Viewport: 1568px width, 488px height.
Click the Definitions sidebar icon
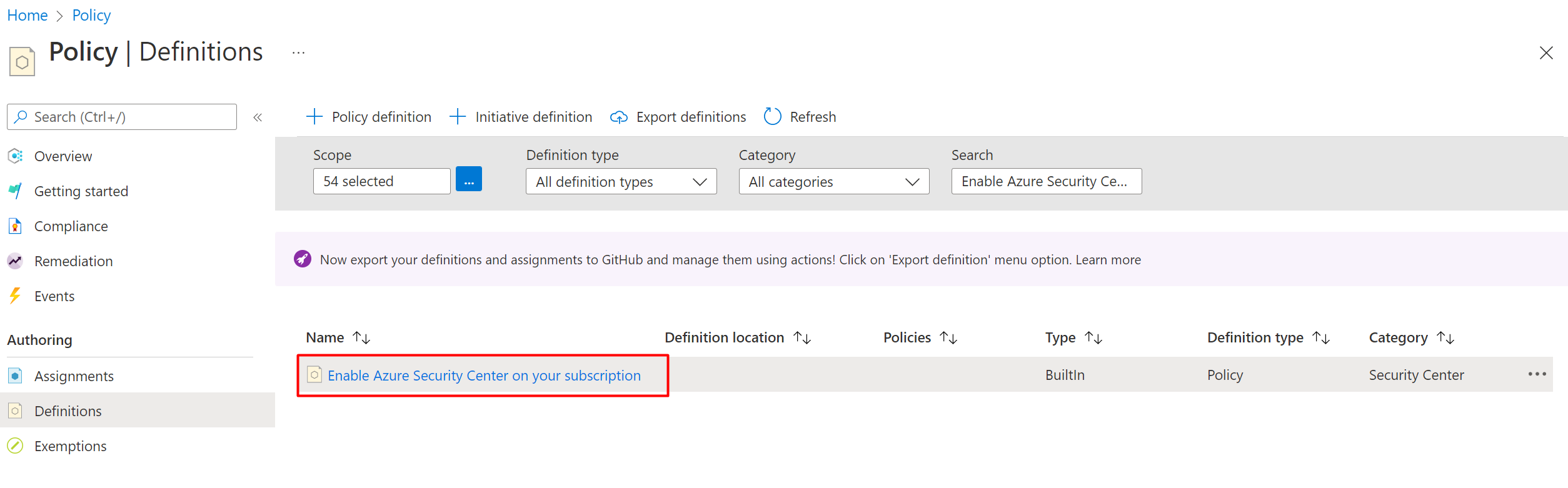point(15,411)
